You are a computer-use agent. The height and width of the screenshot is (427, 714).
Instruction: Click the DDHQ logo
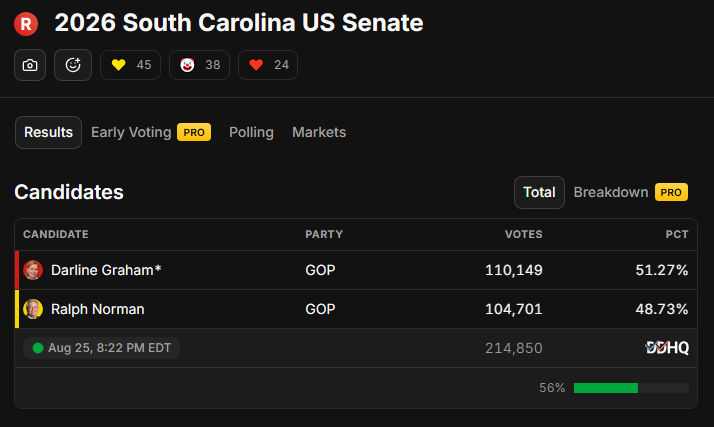tap(667, 348)
